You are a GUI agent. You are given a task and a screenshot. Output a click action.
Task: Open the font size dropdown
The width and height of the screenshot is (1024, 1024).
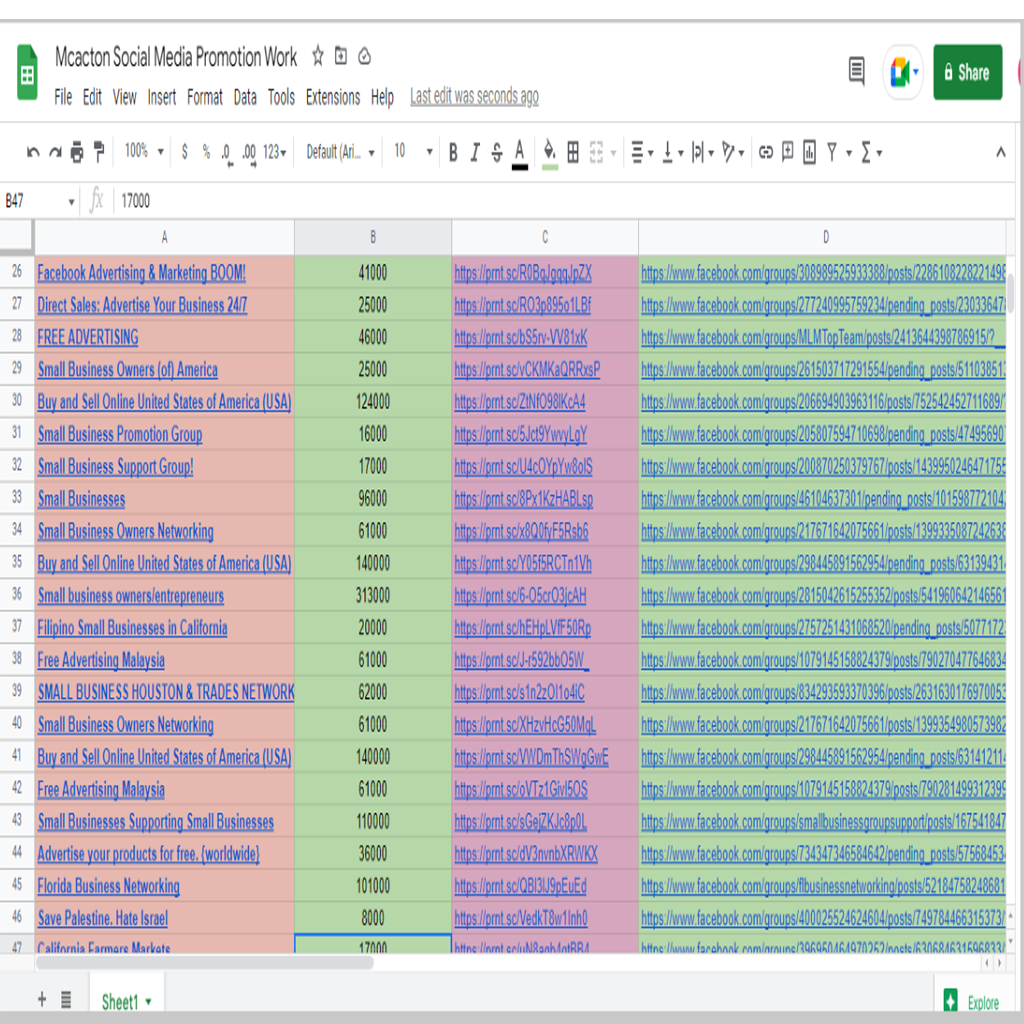click(x=413, y=152)
